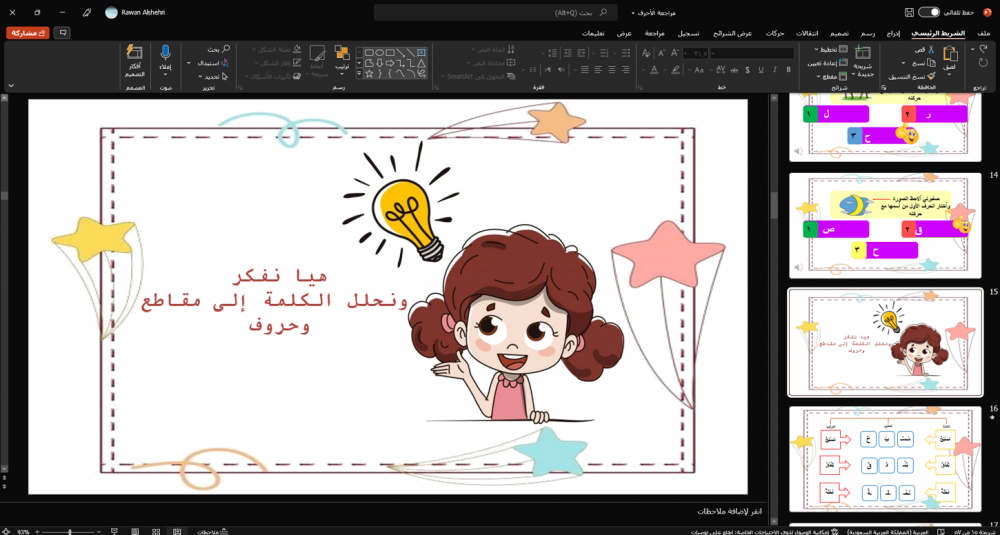The image size is (1000, 535).
Task: Toggle the Notes (ملاحظات) pane button
Action: tap(212, 531)
